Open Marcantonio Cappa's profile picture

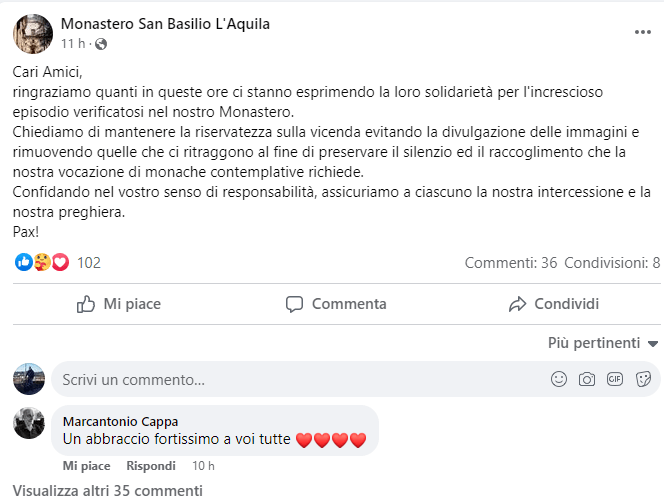(x=29, y=423)
